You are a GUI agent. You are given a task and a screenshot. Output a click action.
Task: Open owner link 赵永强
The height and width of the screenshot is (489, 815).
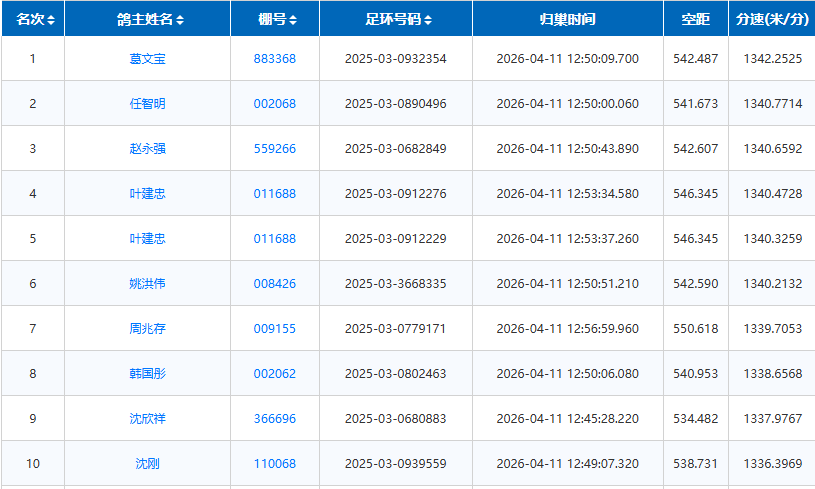[148, 149]
